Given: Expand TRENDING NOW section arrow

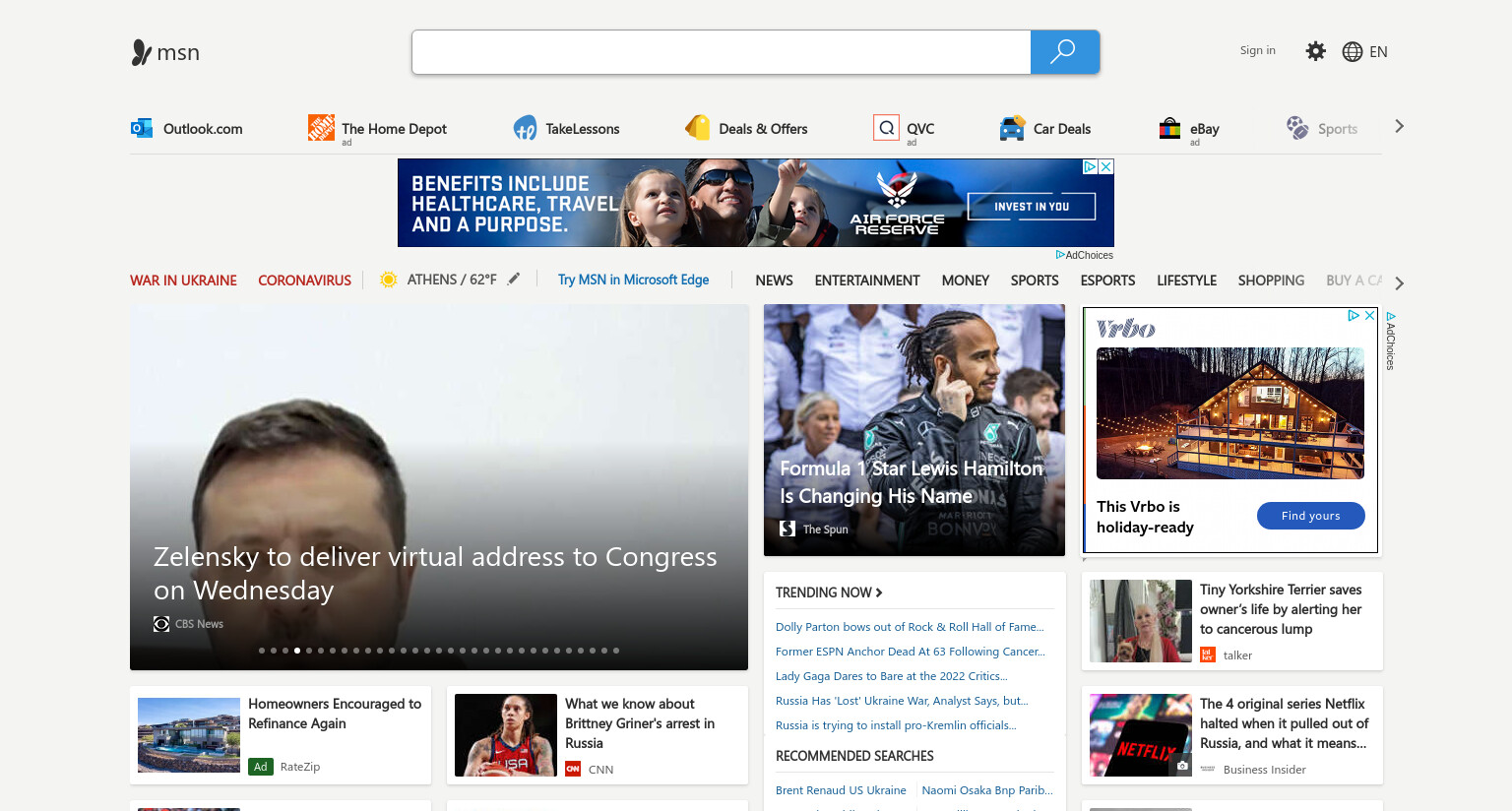Looking at the screenshot, I should coord(879,593).
